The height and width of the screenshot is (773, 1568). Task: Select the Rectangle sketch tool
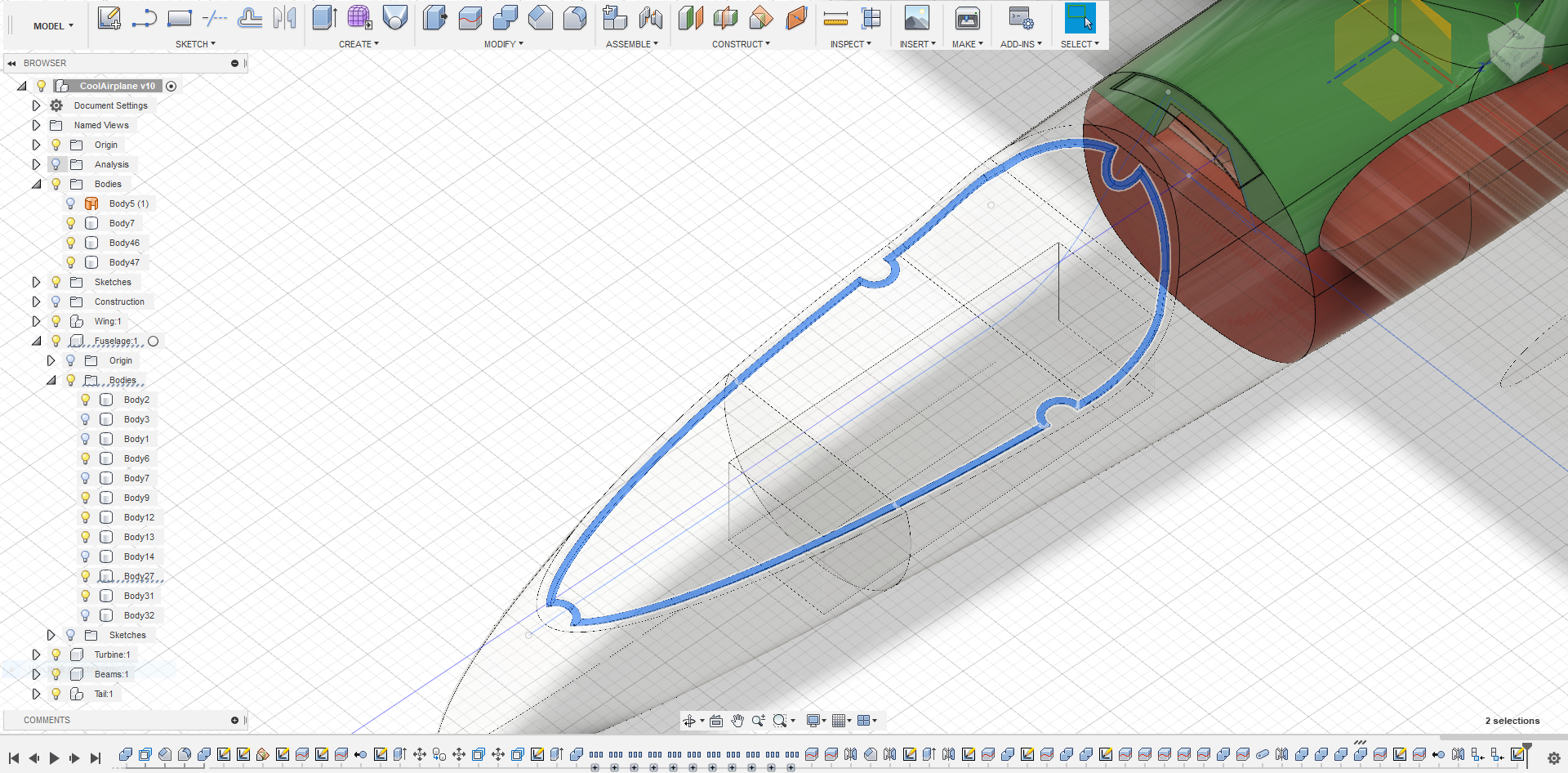coord(179,18)
